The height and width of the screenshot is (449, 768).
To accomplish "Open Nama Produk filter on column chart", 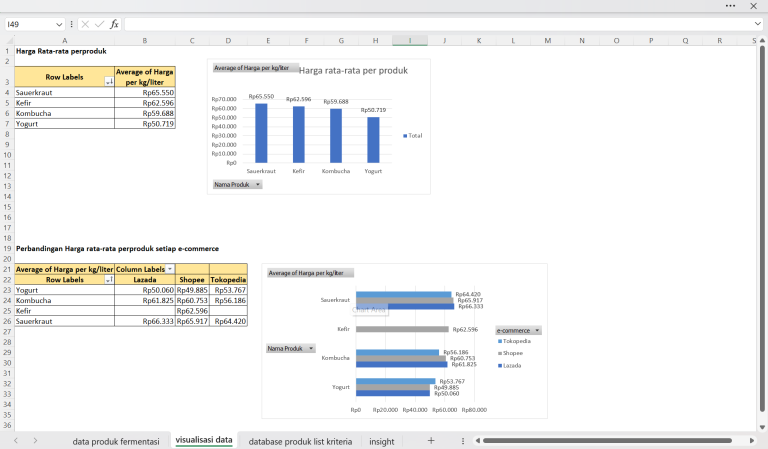I will pyautogui.click(x=258, y=185).
